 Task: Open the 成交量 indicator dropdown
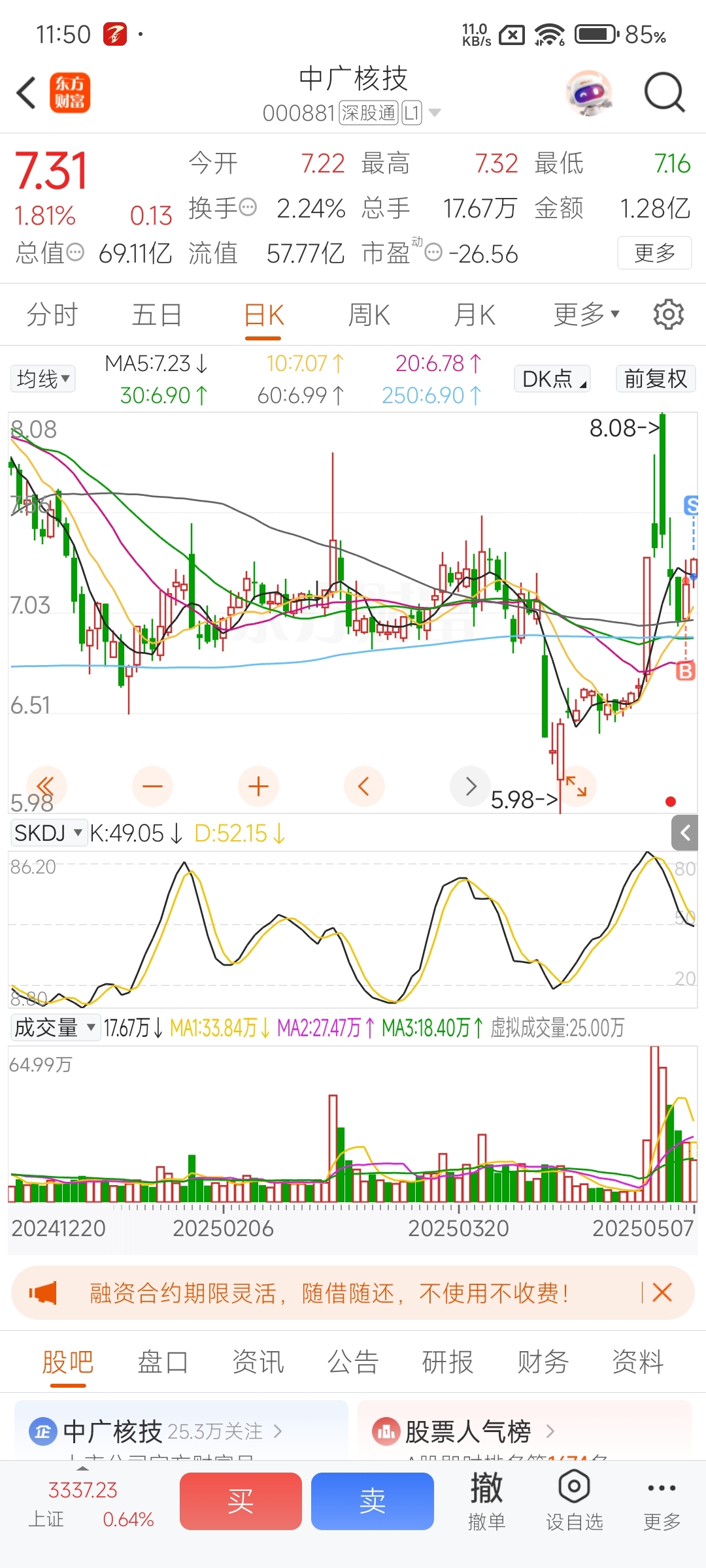click(55, 1028)
